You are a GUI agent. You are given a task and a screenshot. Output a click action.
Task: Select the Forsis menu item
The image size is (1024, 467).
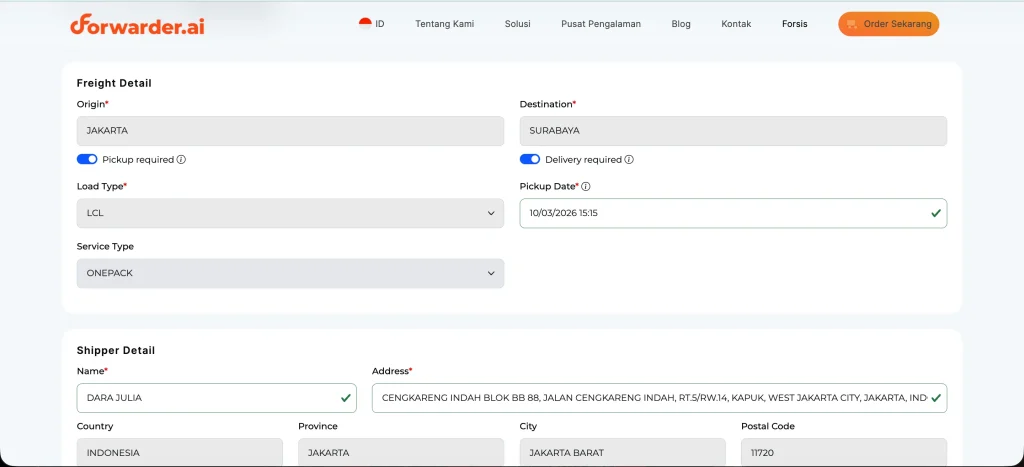tap(795, 24)
